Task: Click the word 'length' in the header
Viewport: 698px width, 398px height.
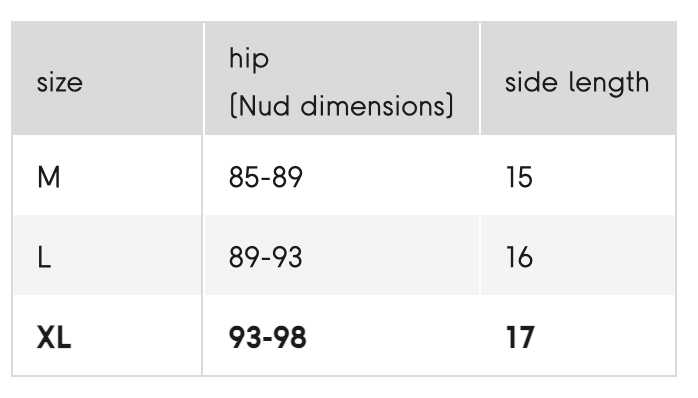Action: tap(609, 84)
